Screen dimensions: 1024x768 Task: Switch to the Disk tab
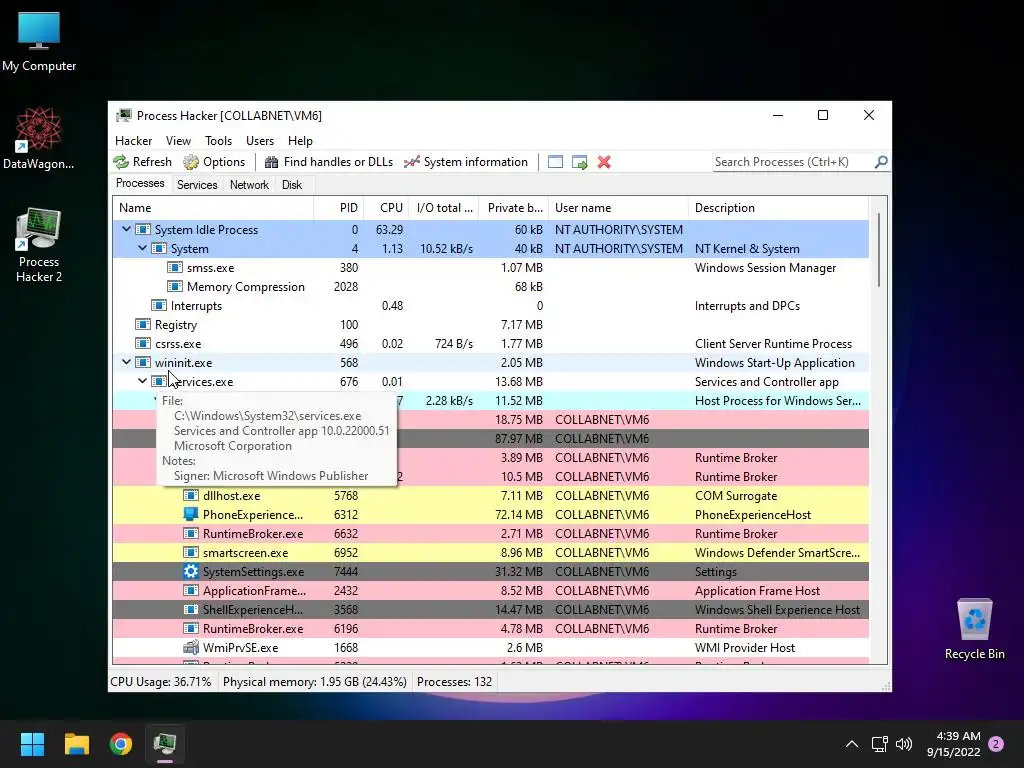click(292, 185)
